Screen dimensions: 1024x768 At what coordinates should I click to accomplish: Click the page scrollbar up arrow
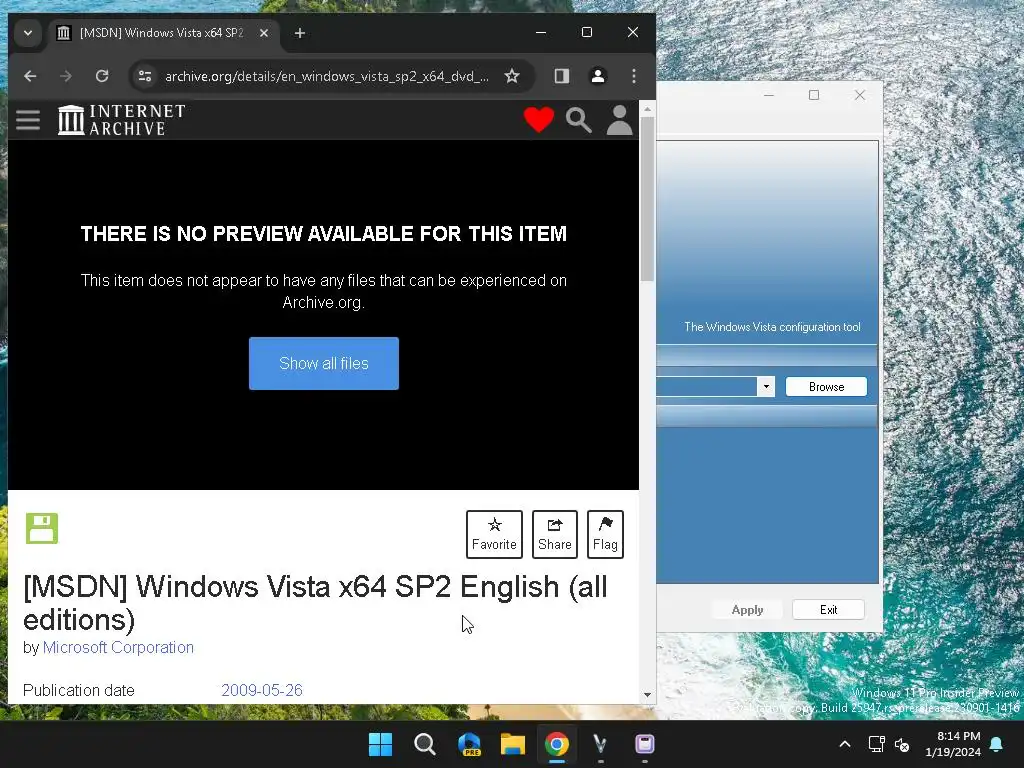coord(647,109)
